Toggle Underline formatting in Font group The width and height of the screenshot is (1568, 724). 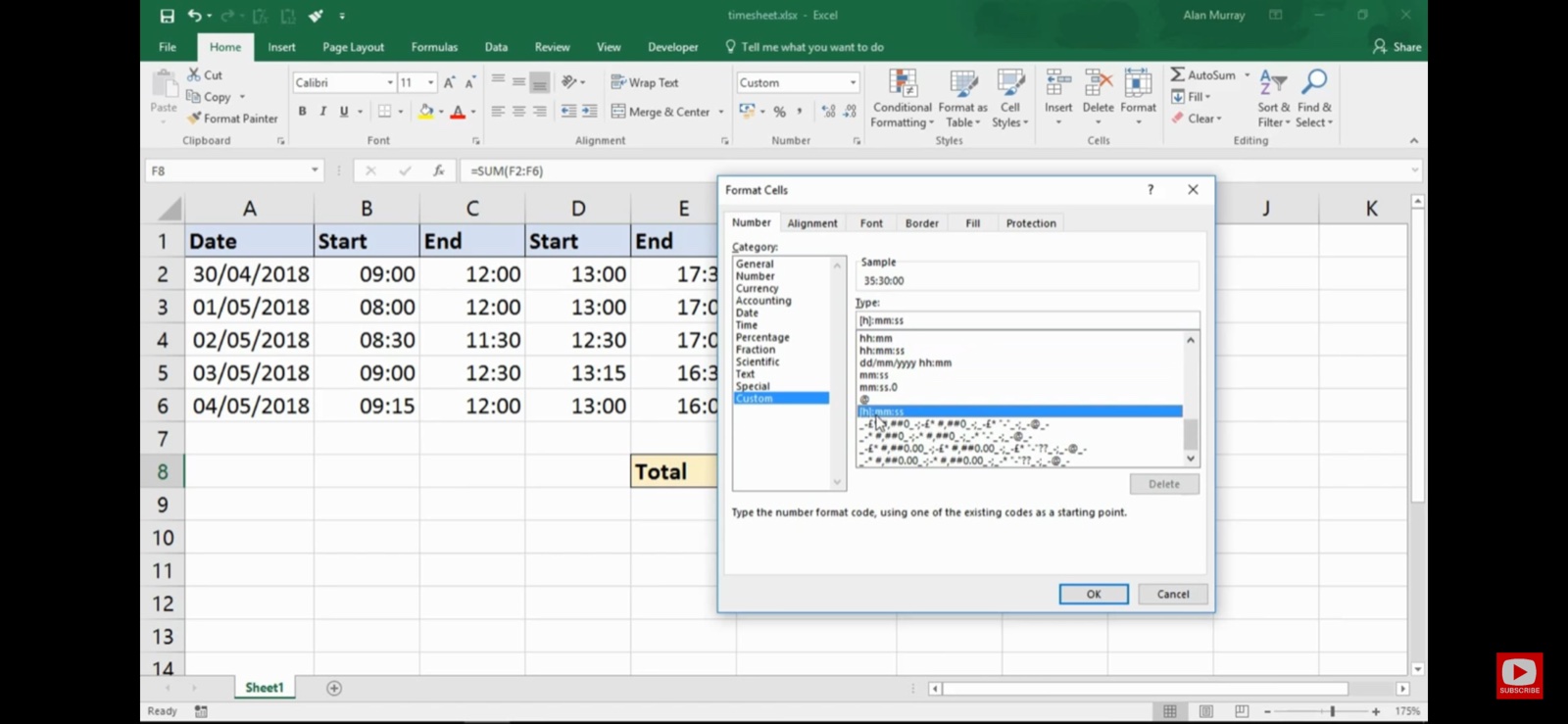click(x=344, y=112)
